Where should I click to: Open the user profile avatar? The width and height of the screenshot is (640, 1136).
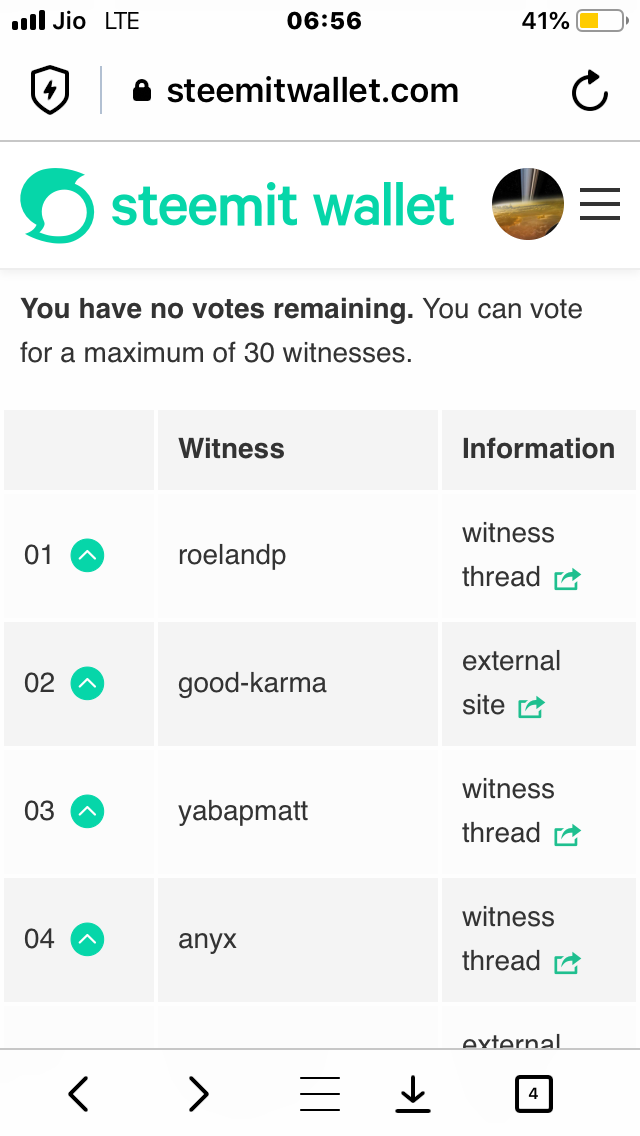(x=528, y=204)
